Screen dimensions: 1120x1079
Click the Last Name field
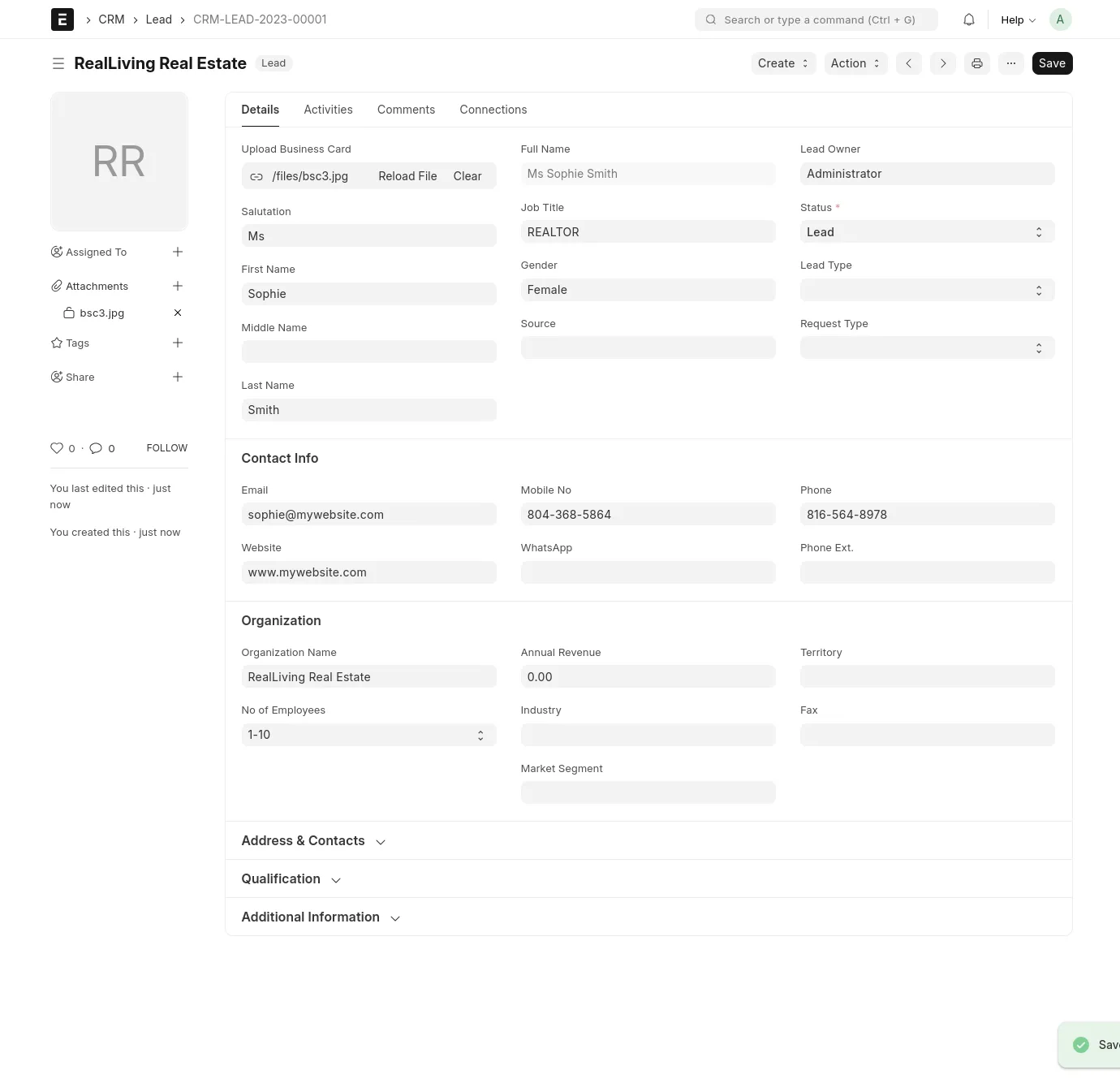click(x=368, y=410)
